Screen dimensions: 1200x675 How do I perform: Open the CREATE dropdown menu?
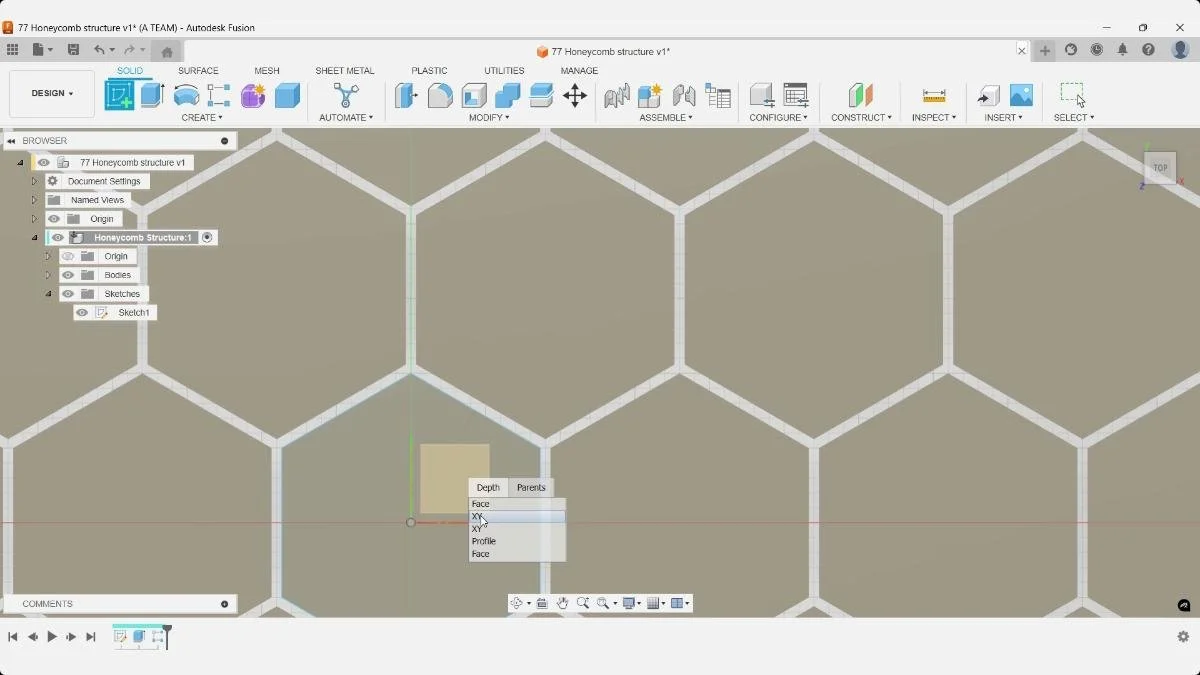(201, 118)
